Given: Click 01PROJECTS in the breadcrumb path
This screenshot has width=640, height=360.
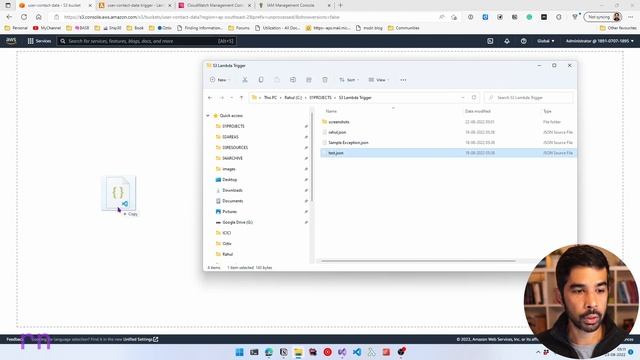Looking at the screenshot, I should pyautogui.click(x=320, y=98).
